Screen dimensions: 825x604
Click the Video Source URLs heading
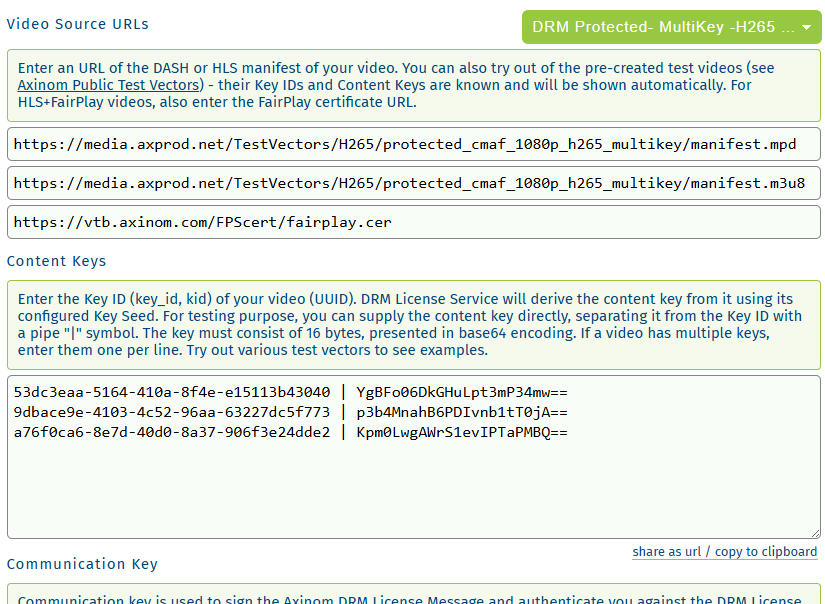tap(77, 24)
